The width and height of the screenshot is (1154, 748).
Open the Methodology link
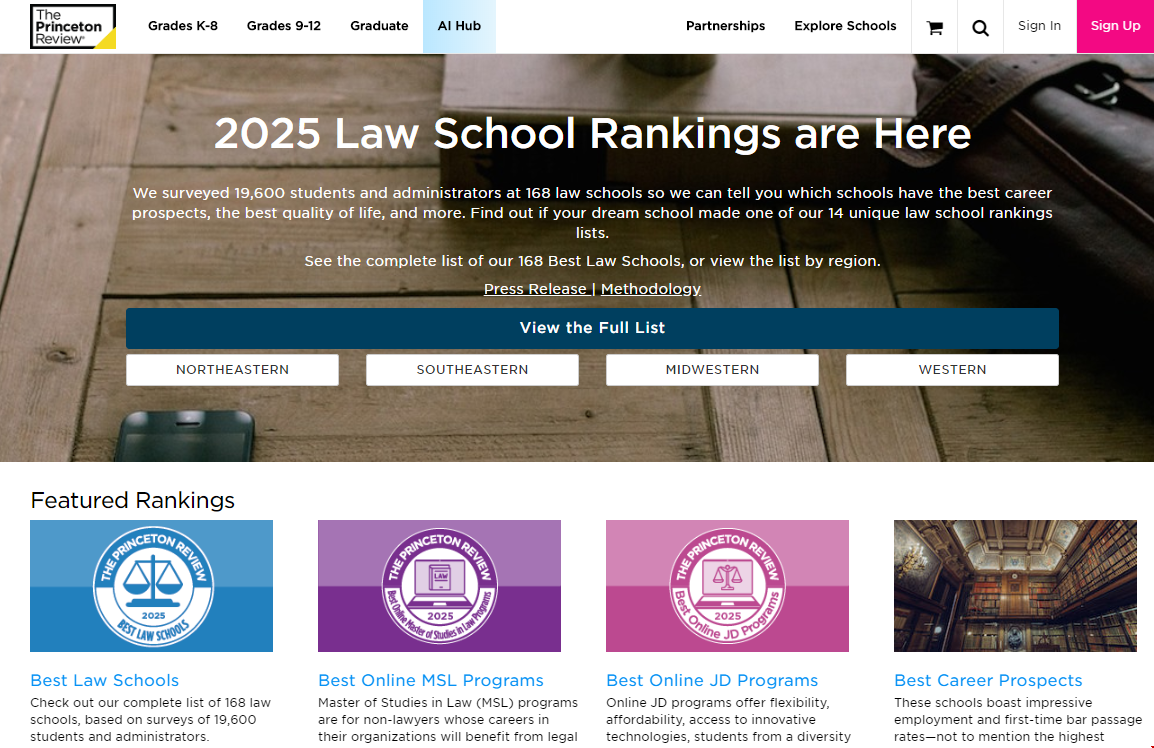coord(651,289)
